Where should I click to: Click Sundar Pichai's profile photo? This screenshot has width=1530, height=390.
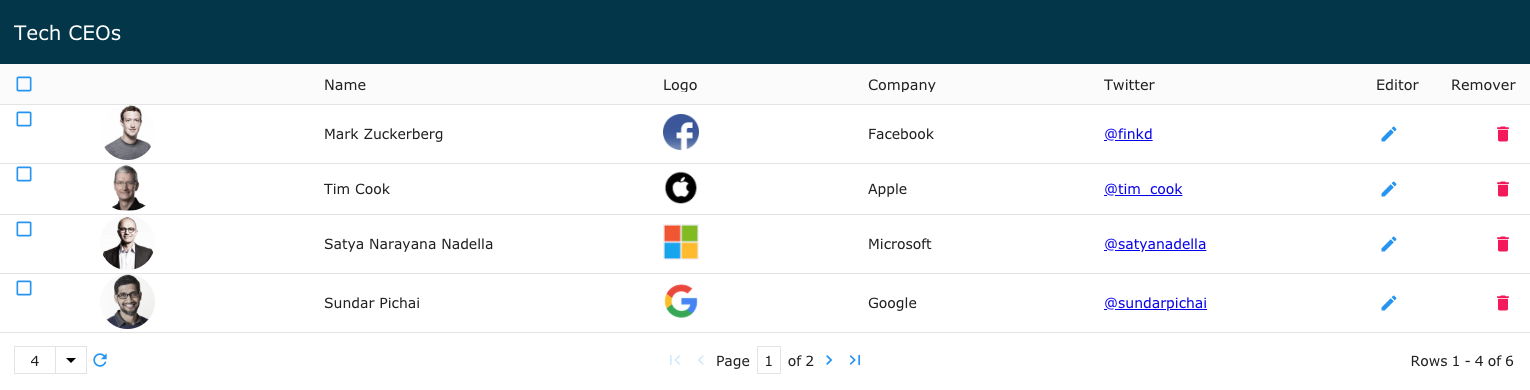pyautogui.click(x=127, y=303)
